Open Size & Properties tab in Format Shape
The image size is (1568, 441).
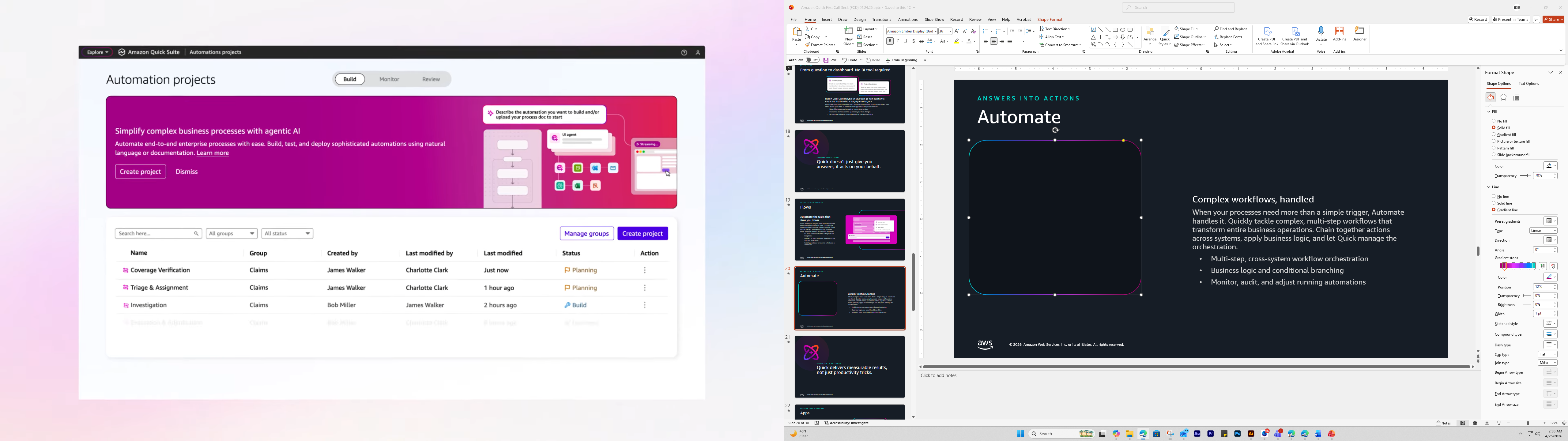1517,97
